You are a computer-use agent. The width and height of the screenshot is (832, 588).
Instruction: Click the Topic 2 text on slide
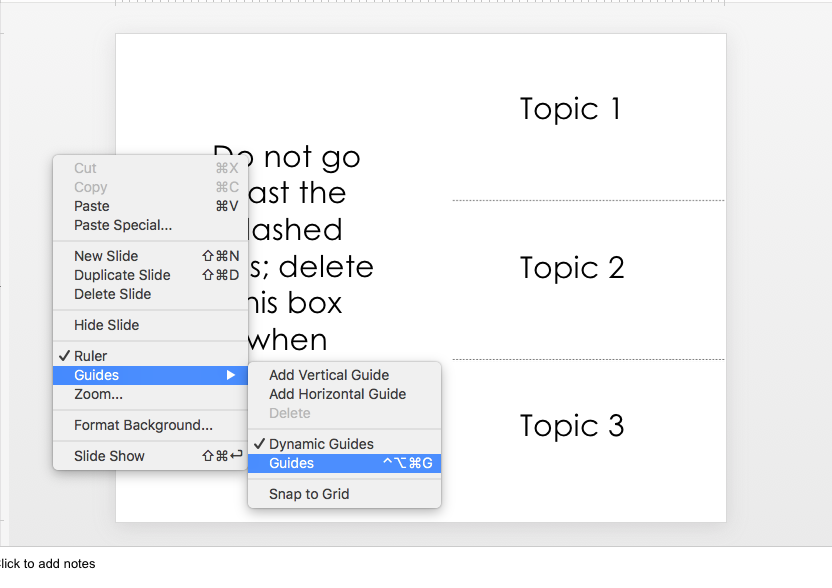click(x=572, y=268)
